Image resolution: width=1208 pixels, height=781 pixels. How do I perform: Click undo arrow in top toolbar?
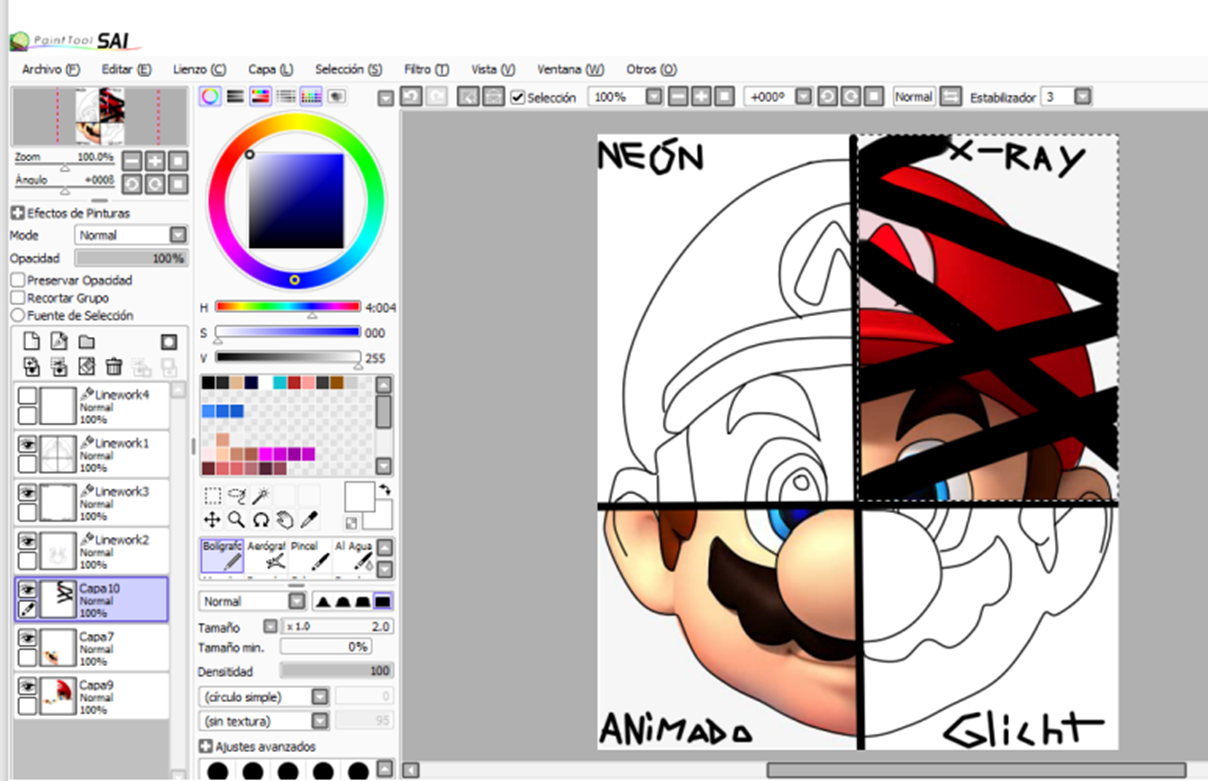click(x=410, y=97)
